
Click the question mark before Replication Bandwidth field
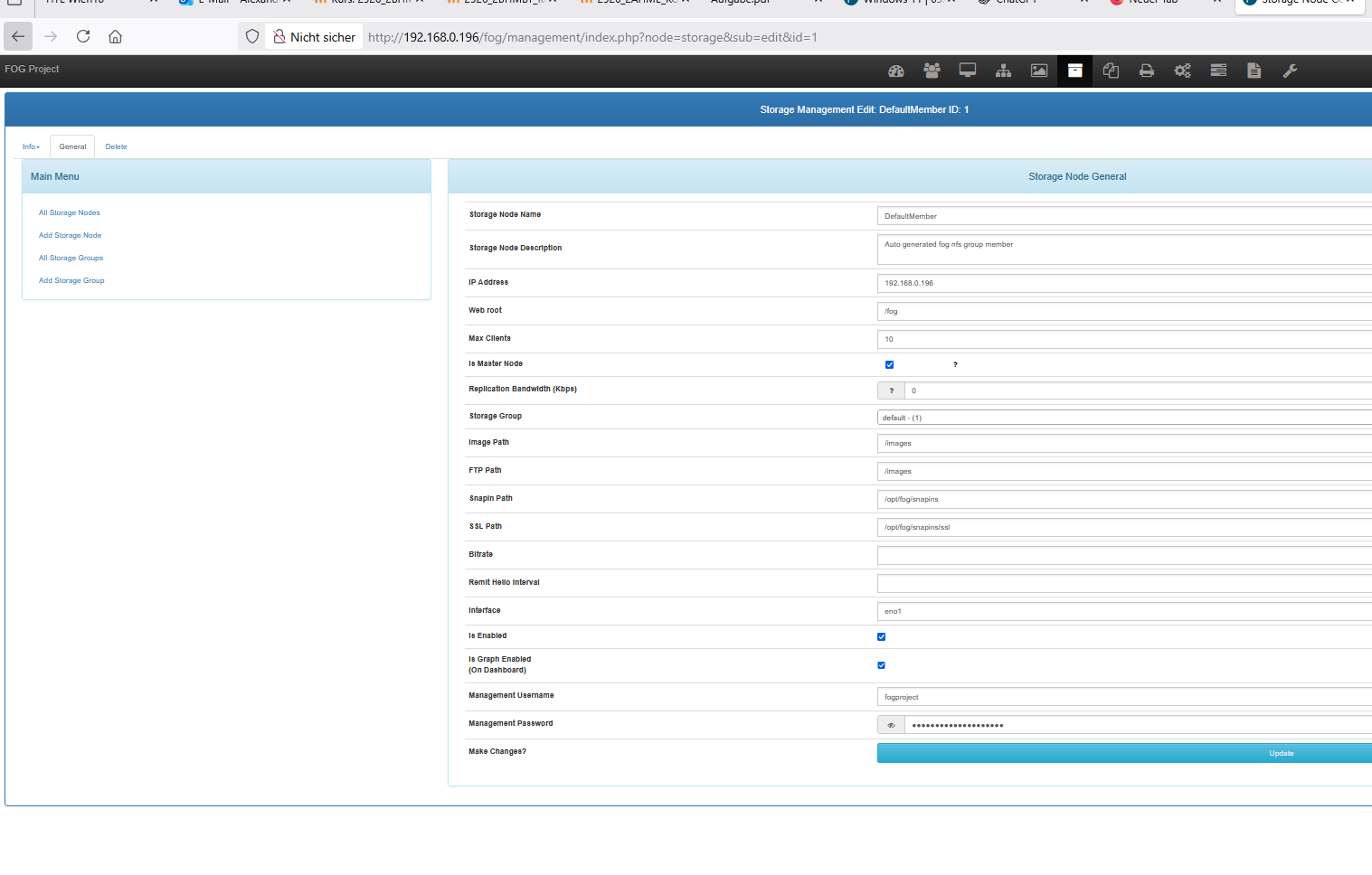pos(891,390)
